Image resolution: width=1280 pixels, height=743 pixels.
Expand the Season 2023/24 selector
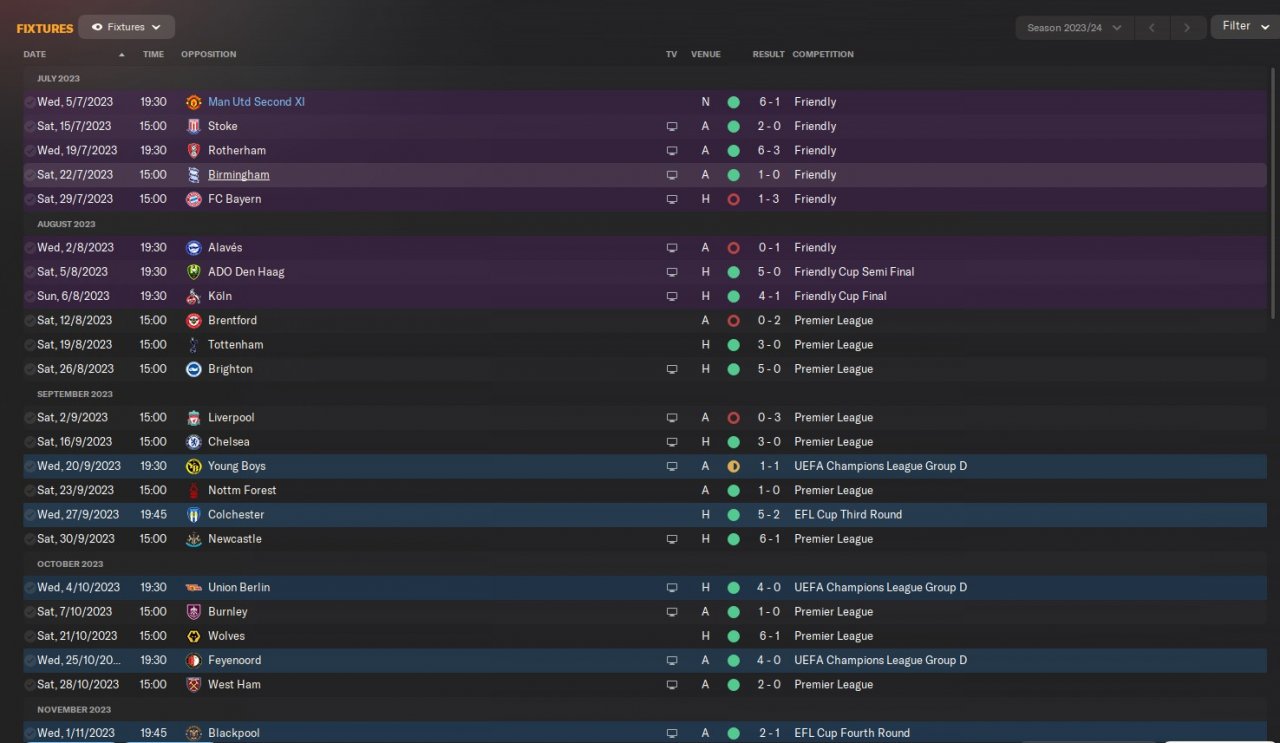click(x=1073, y=28)
